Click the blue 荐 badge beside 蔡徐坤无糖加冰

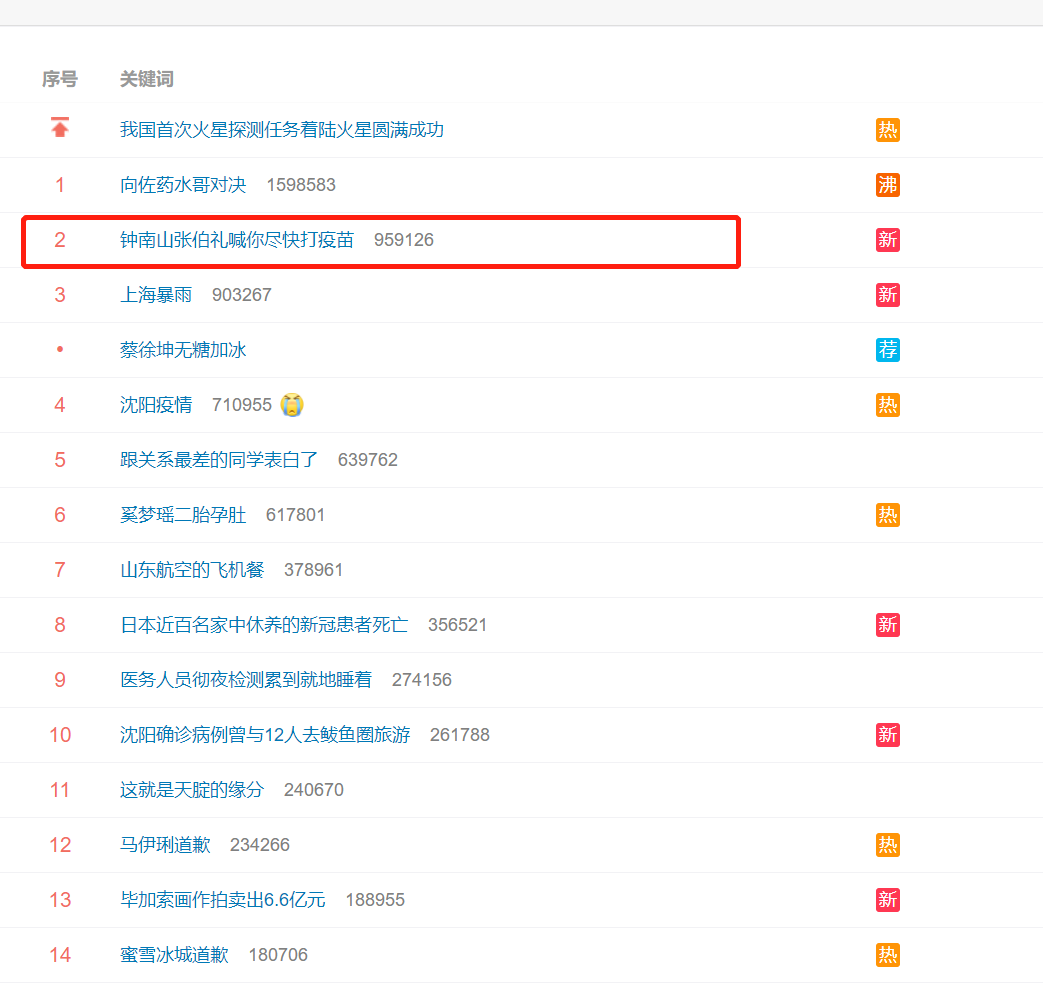[x=887, y=350]
